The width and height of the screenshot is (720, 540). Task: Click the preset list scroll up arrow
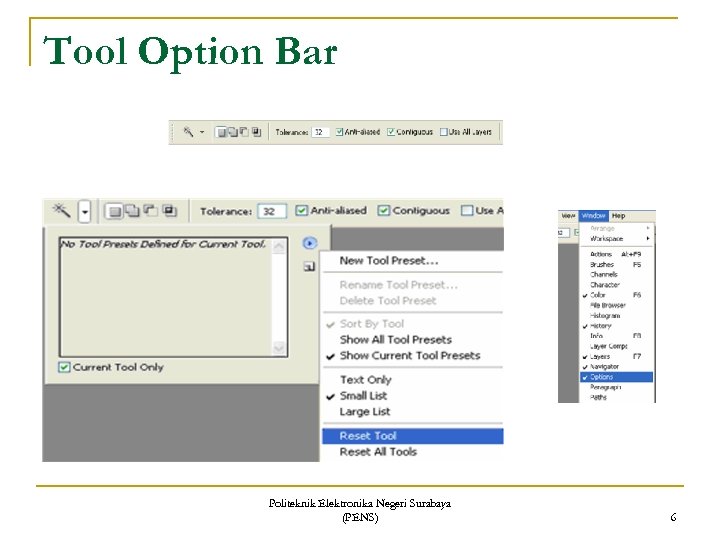coord(279,247)
